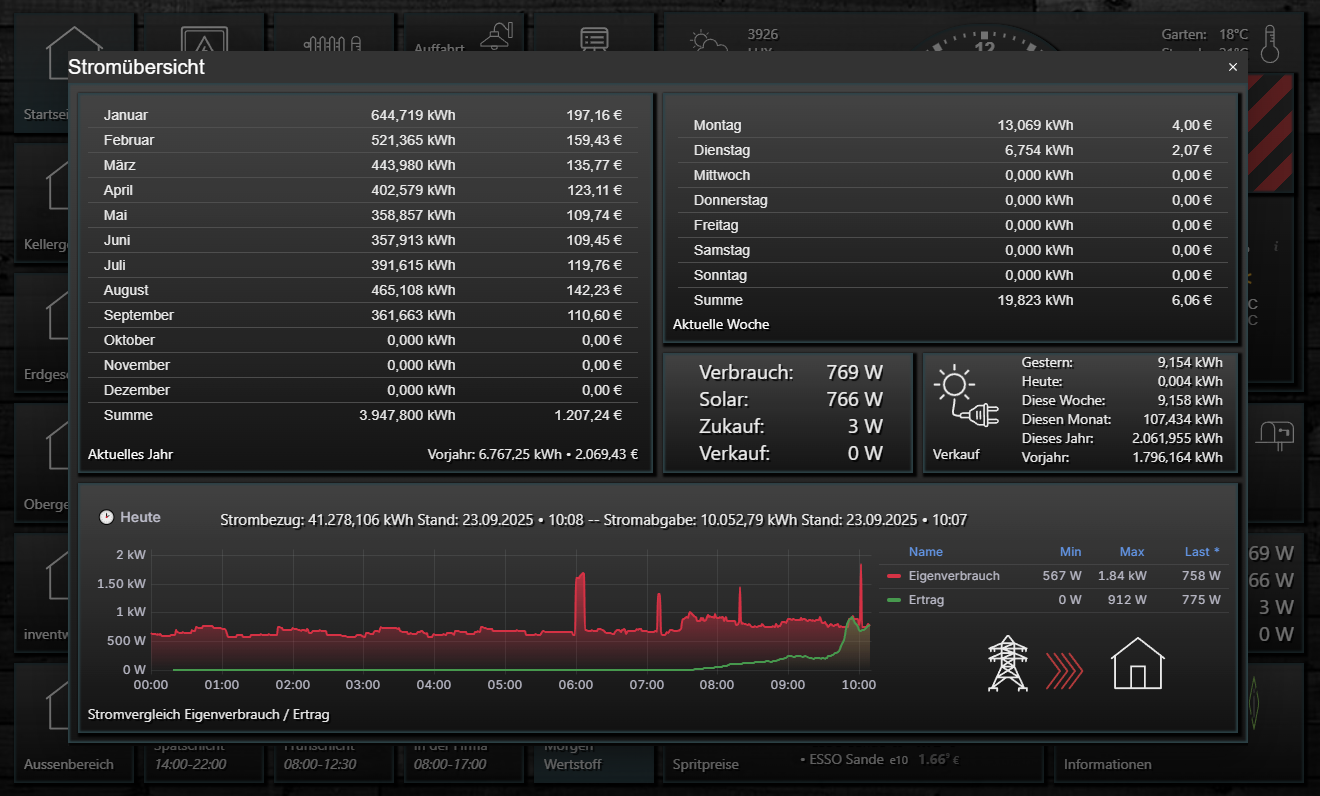Sort the legend by the Max column

1132,552
